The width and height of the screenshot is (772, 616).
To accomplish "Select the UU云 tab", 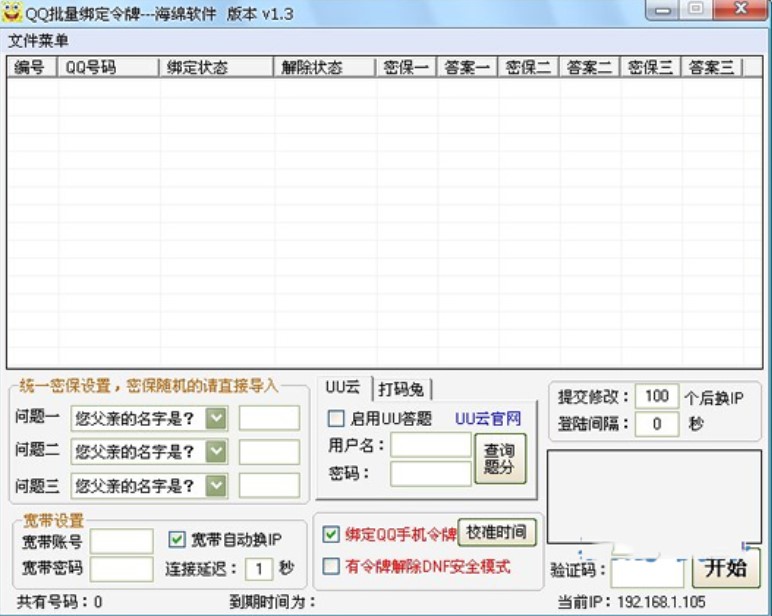I will click(x=343, y=388).
